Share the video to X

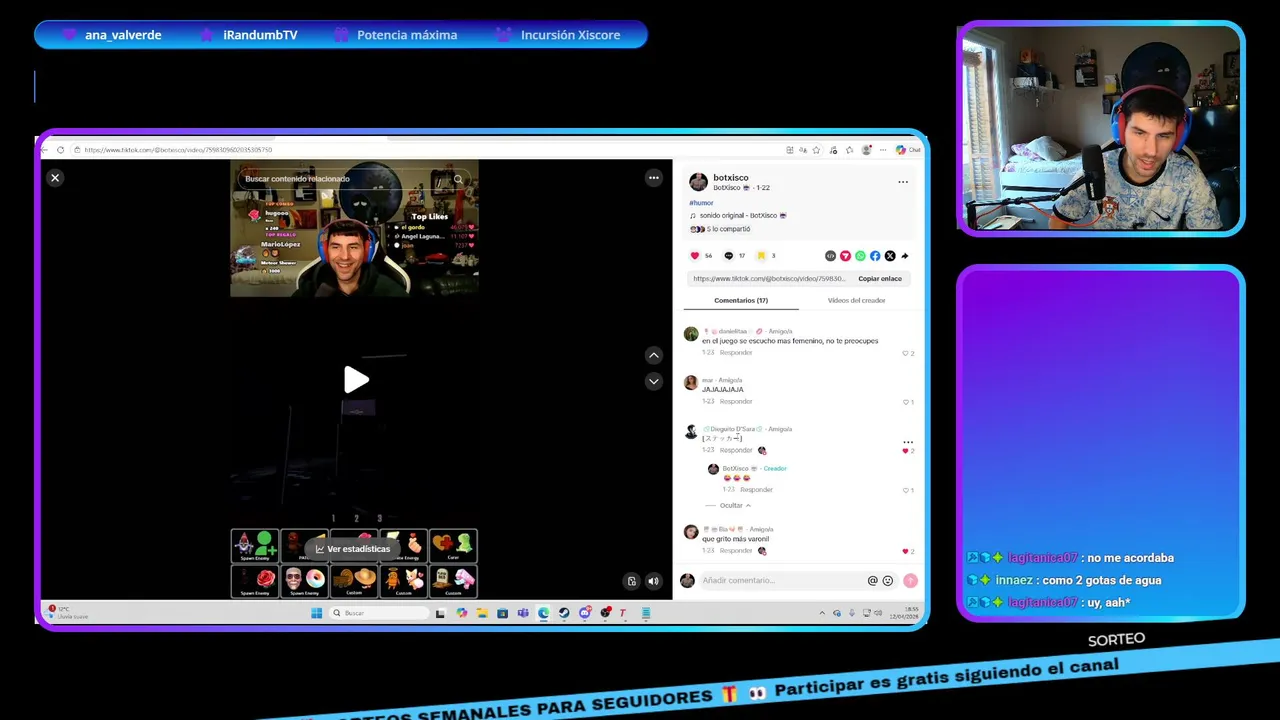point(890,256)
